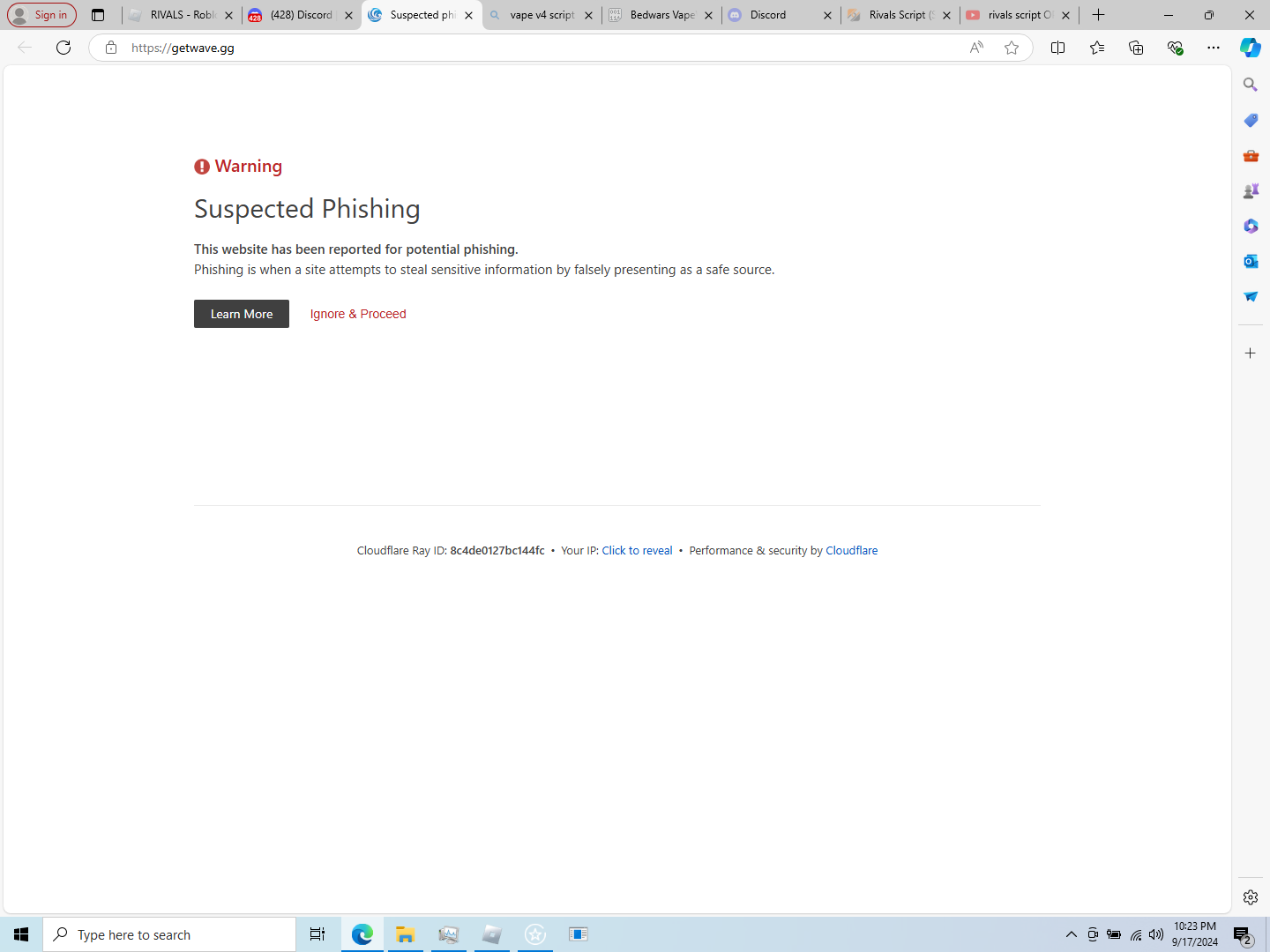The width and height of the screenshot is (1270, 952).
Task: Open sidebar Drop paper-plane icon
Action: pyautogui.click(x=1251, y=296)
